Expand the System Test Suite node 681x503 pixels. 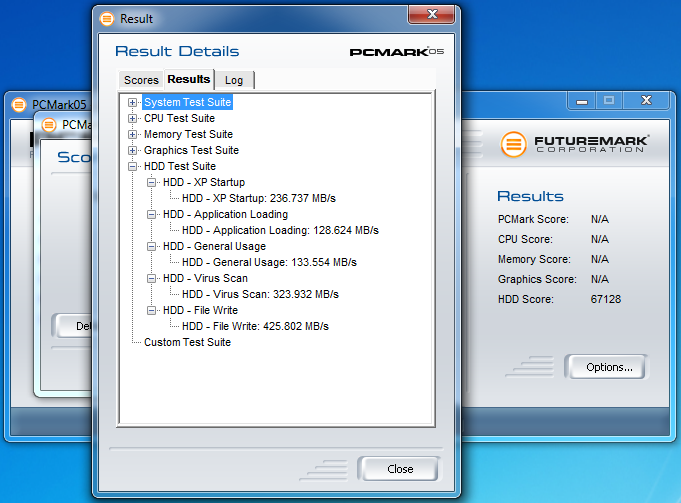pyautogui.click(x=132, y=103)
